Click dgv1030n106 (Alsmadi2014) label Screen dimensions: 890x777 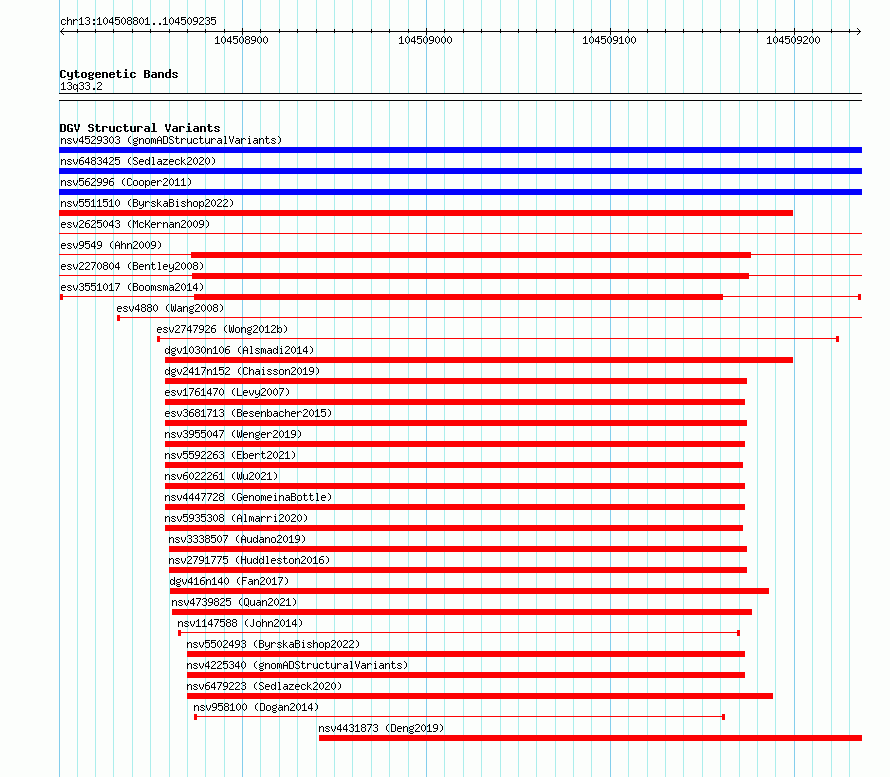(x=239, y=350)
